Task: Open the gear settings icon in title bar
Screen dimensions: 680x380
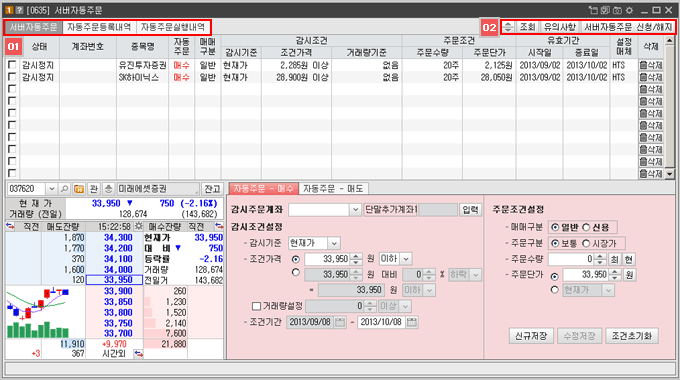Action: click(629, 10)
